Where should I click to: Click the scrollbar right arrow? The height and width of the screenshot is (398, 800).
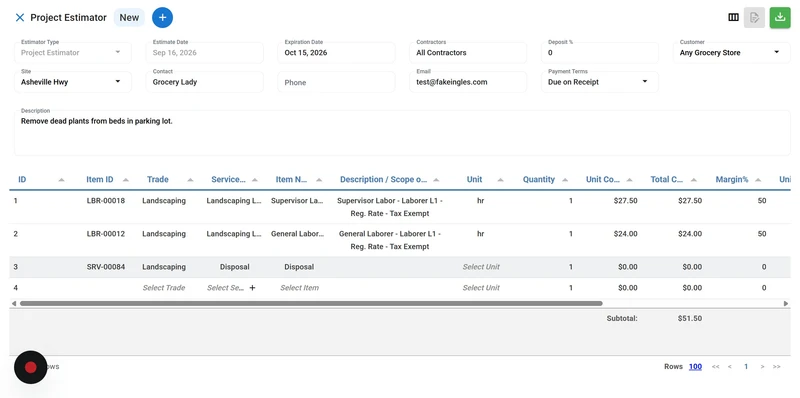tap(786, 303)
